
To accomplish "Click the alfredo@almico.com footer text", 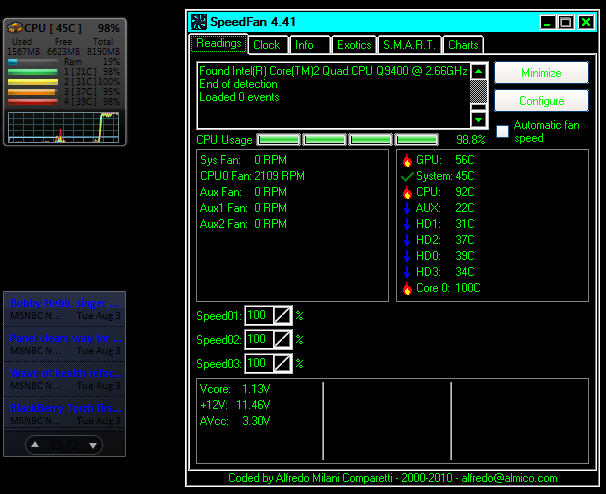I will click(x=509, y=478).
